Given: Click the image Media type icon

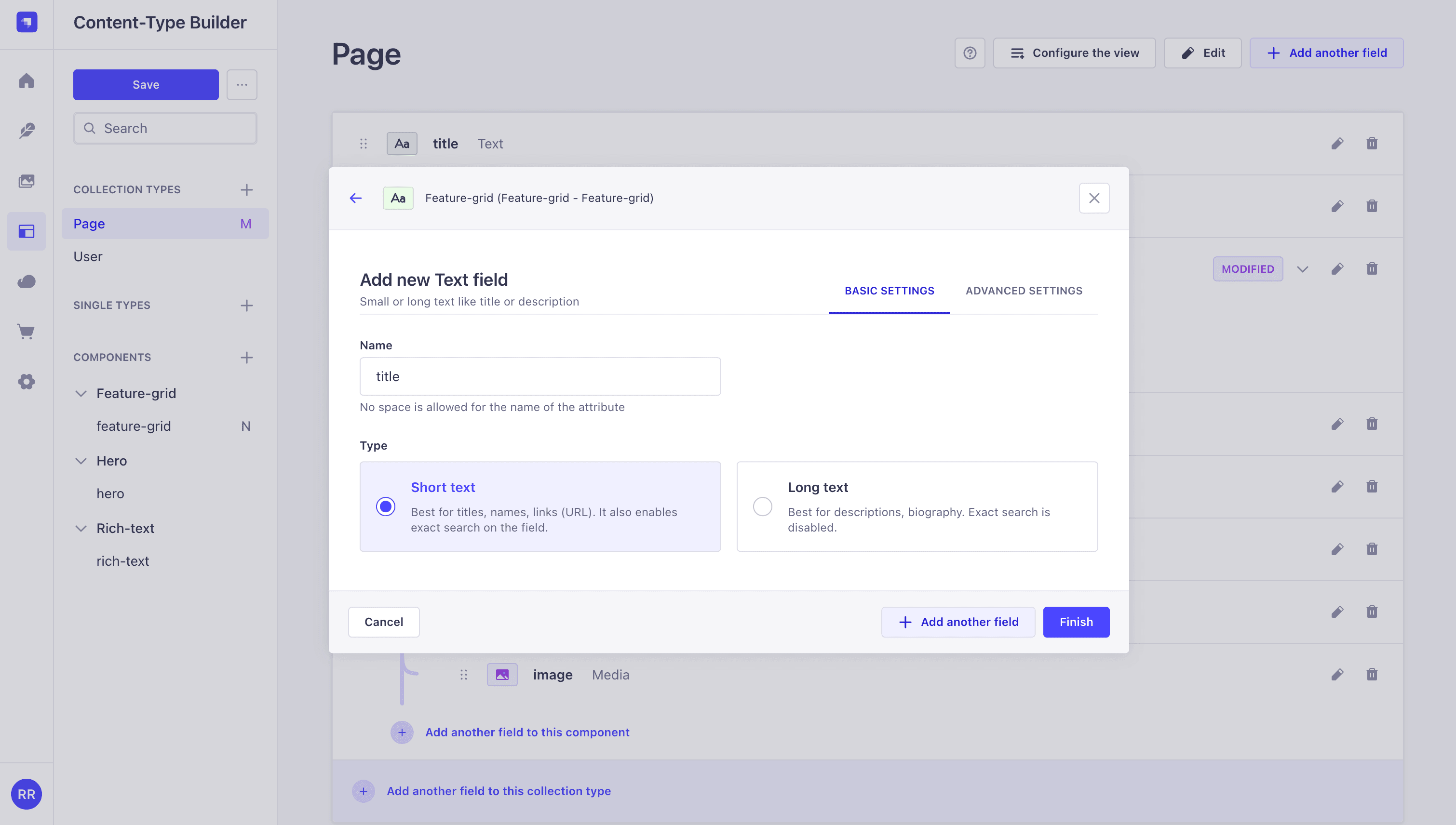Looking at the screenshot, I should 502,674.
